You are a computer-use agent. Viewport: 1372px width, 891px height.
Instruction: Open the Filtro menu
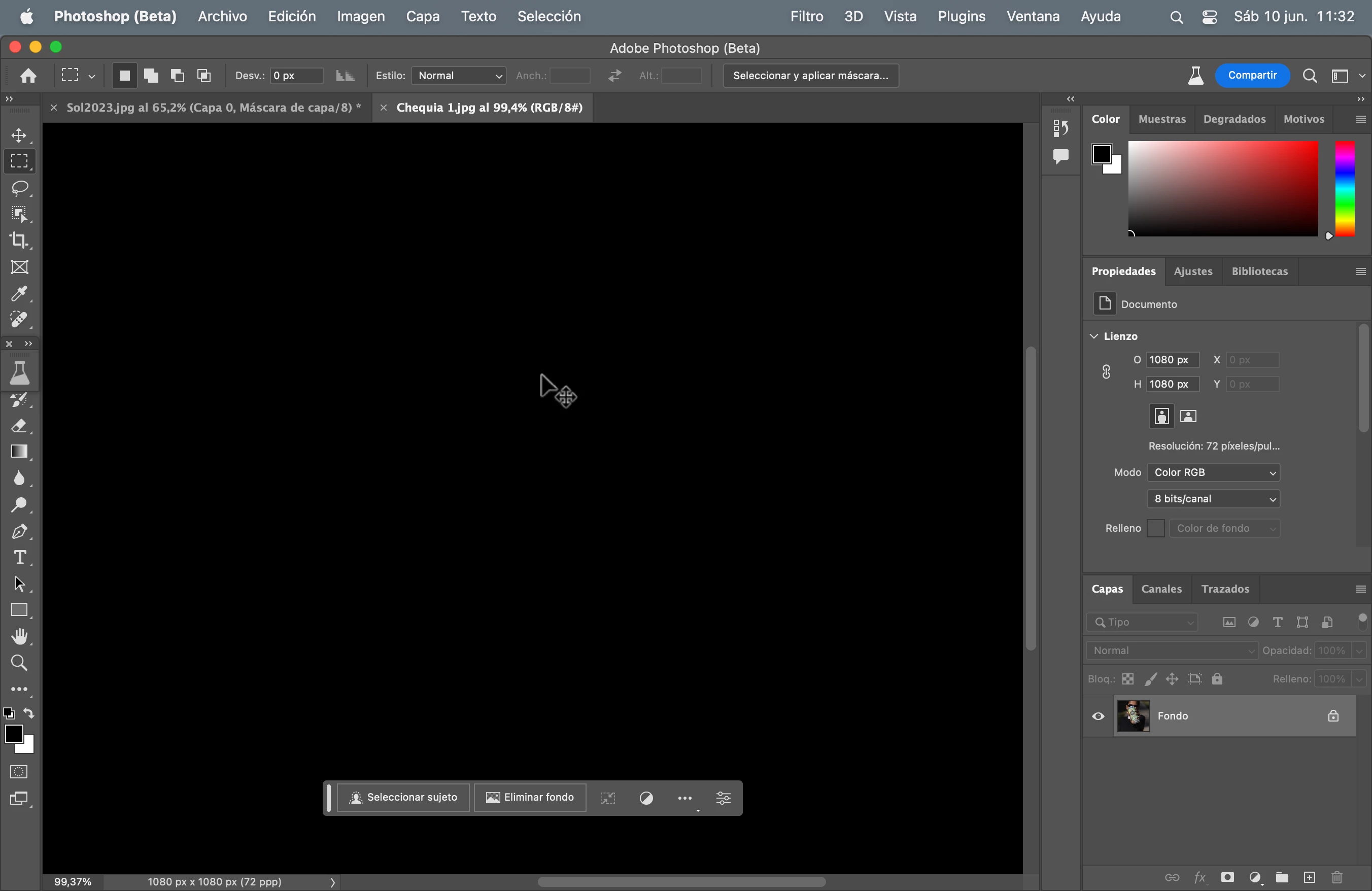pos(806,16)
